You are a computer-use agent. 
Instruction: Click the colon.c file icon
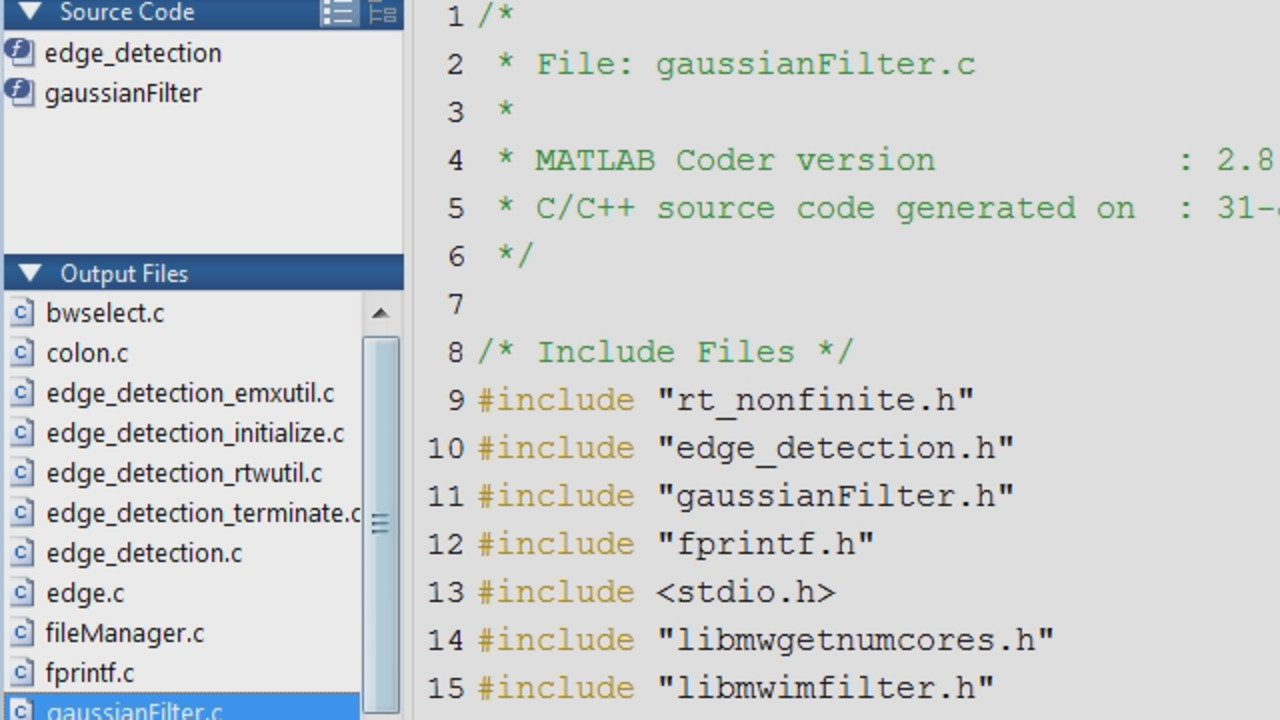point(21,353)
